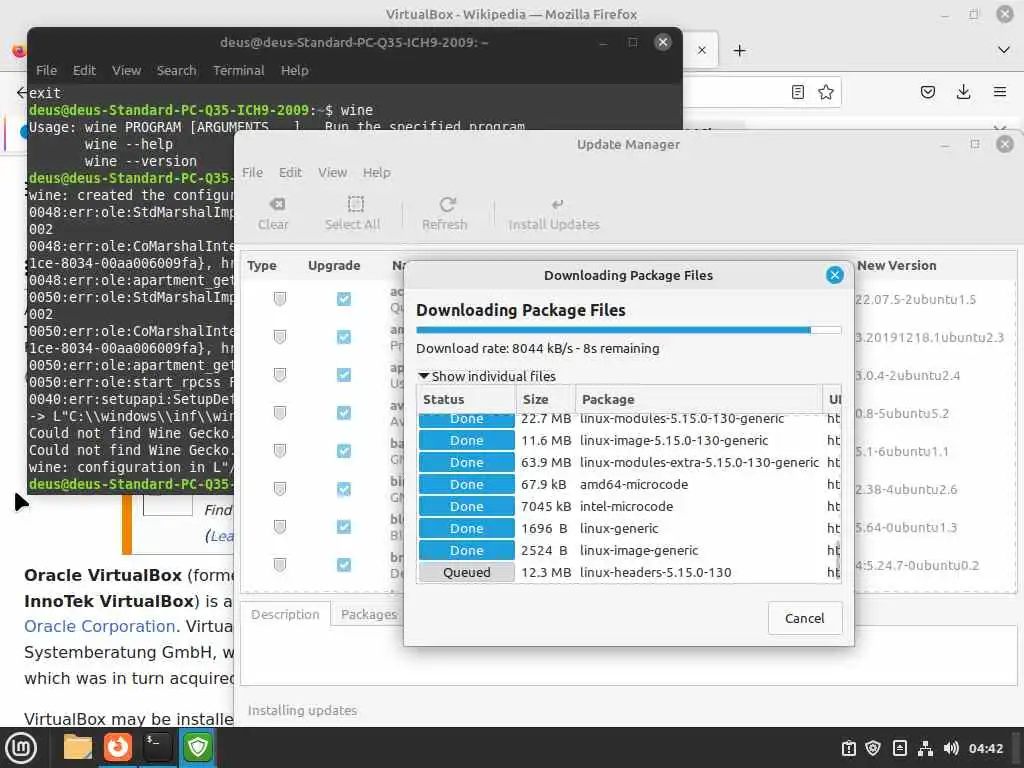Uncheck upgrade box for 3.0.4-2ubuntu2.4 row
Screen dimensions: 1024x768
pyautogui.click(x=344, y=375)
